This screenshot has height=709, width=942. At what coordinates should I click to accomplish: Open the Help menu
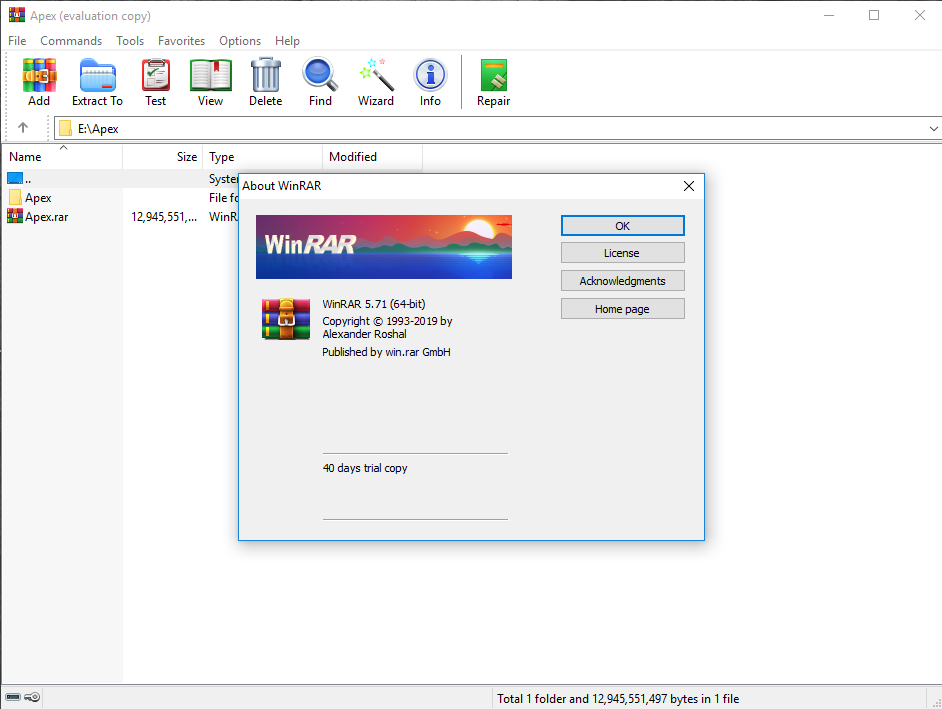pos(287,41)
